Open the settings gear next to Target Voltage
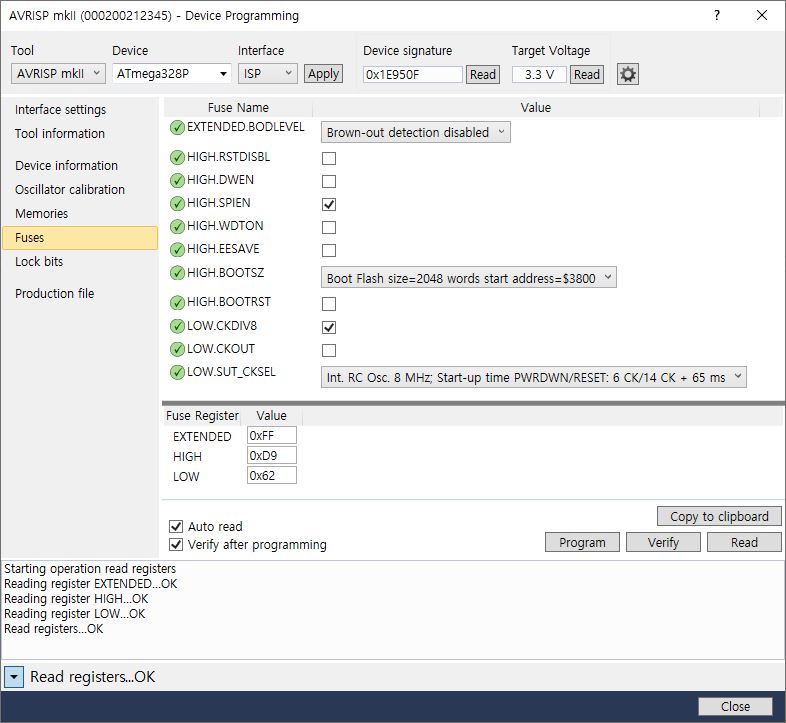The width and height of the screenshot is (786, 723). [628, 75]
